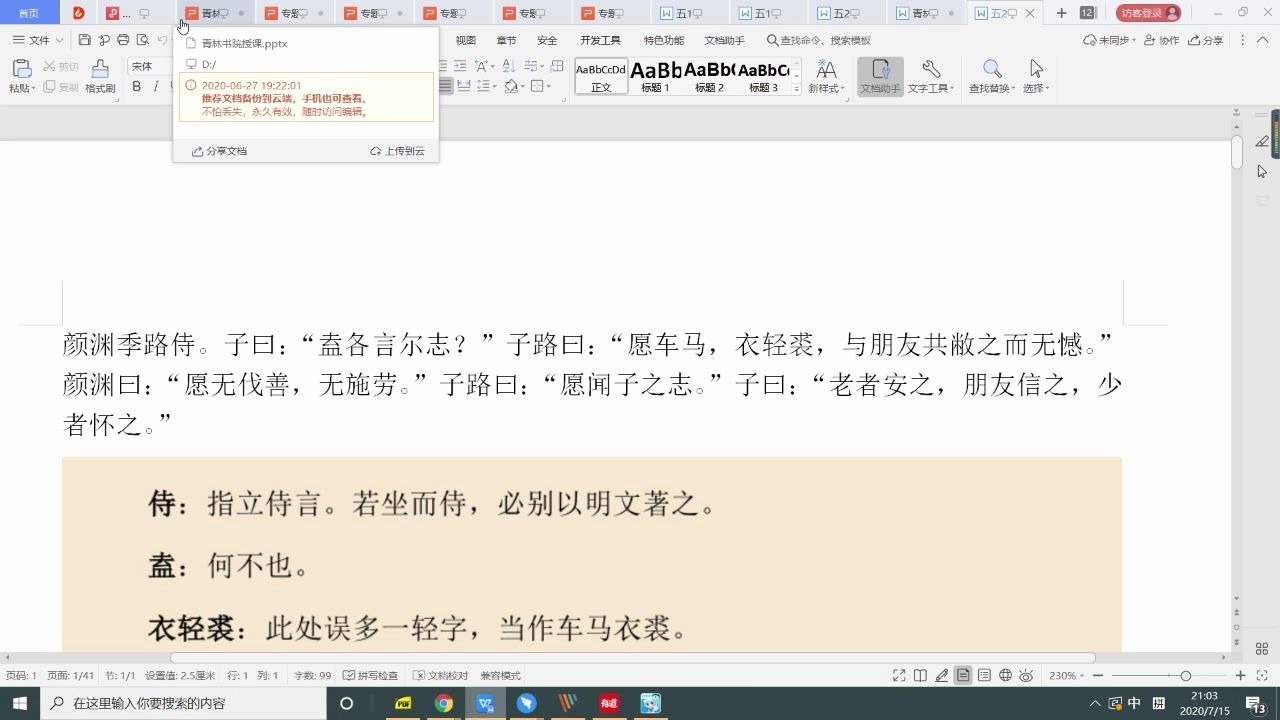Toggle Italic formatting button

point(156,87)
